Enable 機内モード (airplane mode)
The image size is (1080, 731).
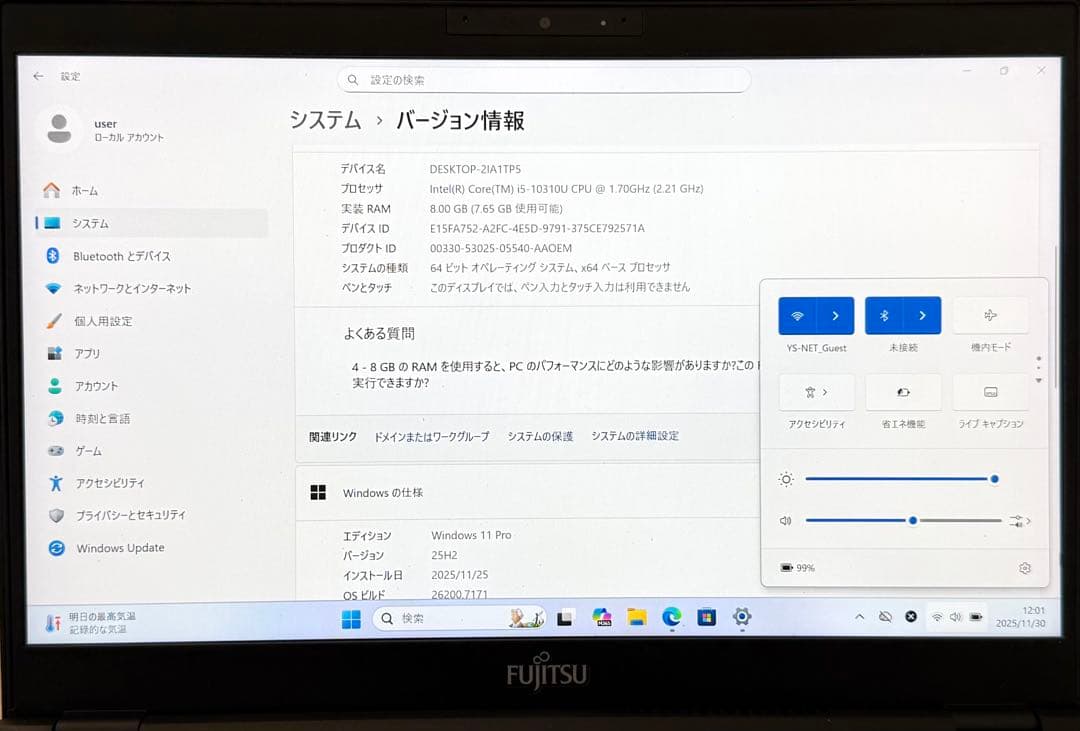(x=990, y=315)
